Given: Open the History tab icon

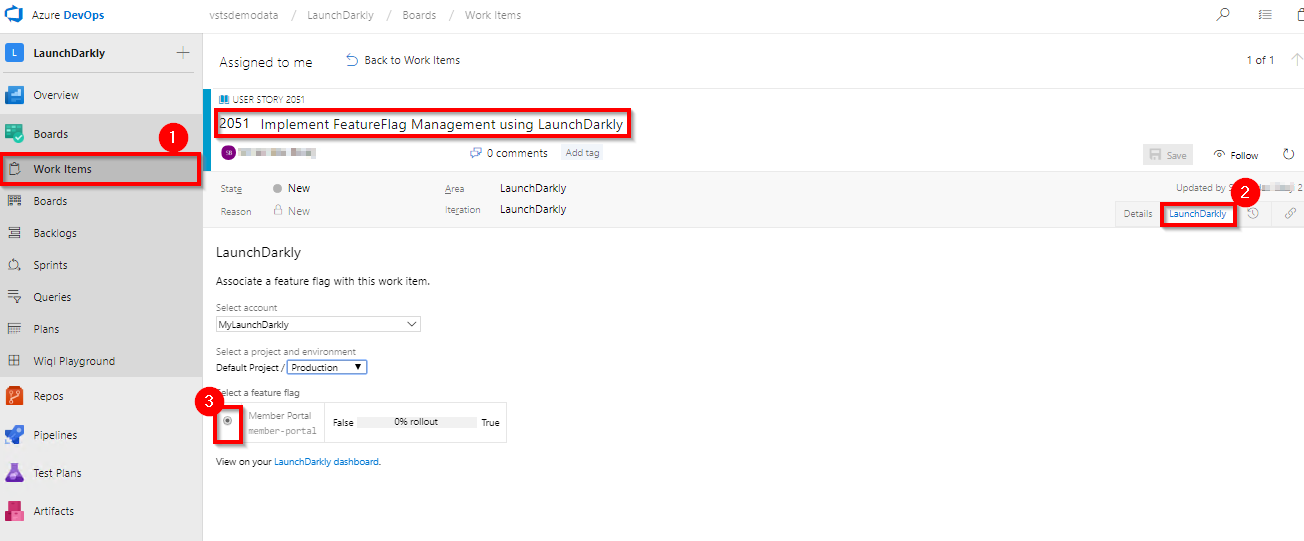Looking at the screenshot, I should click(x=1253, y=214).
